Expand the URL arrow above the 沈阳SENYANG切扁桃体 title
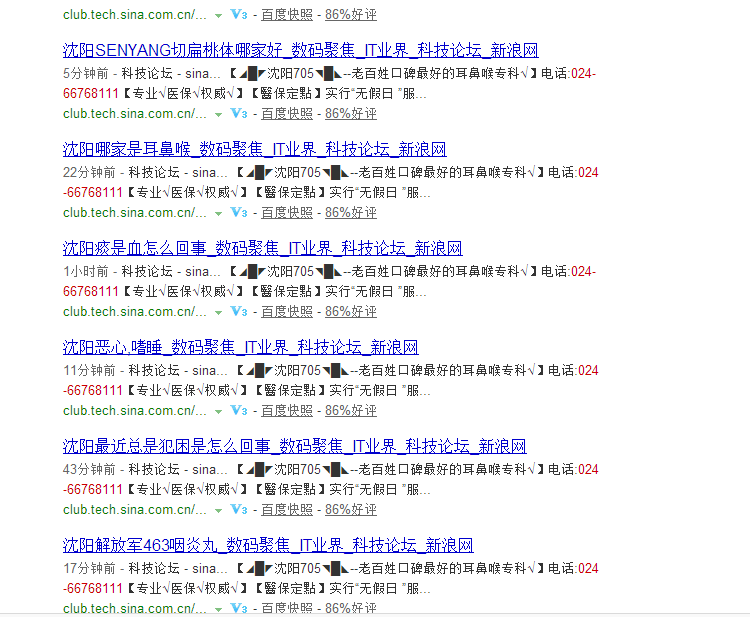 [219, 16]
